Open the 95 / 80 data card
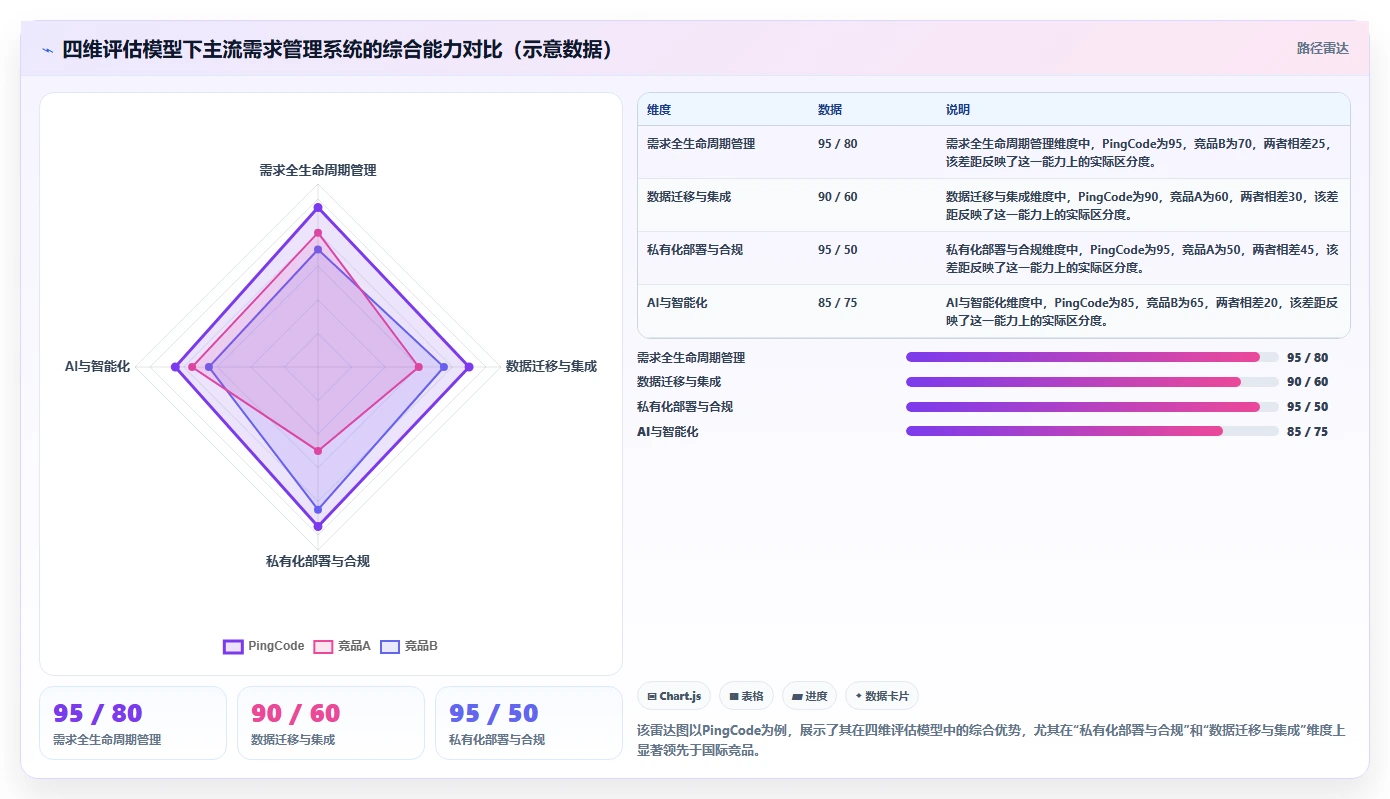The height and width of the screenshot is (799, 1390). [x=133, y=723]
